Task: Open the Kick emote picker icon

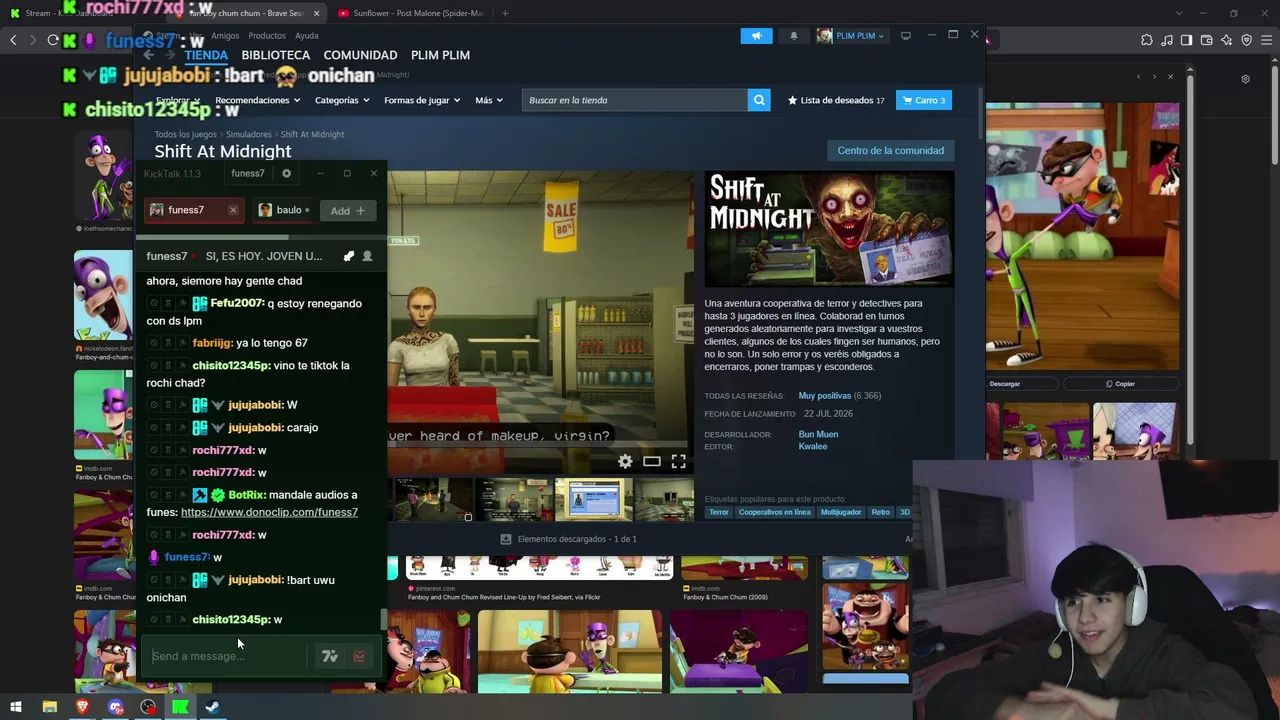Action: 359,656
